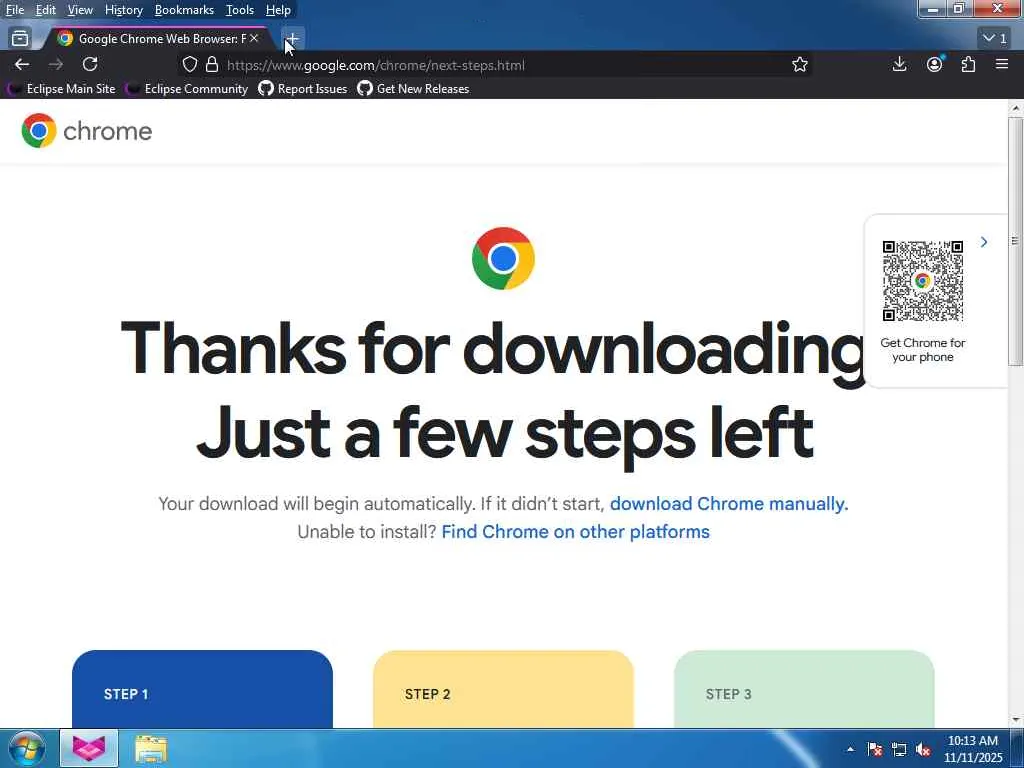
Task: Open the History menu
Action: tap(123, 10)
